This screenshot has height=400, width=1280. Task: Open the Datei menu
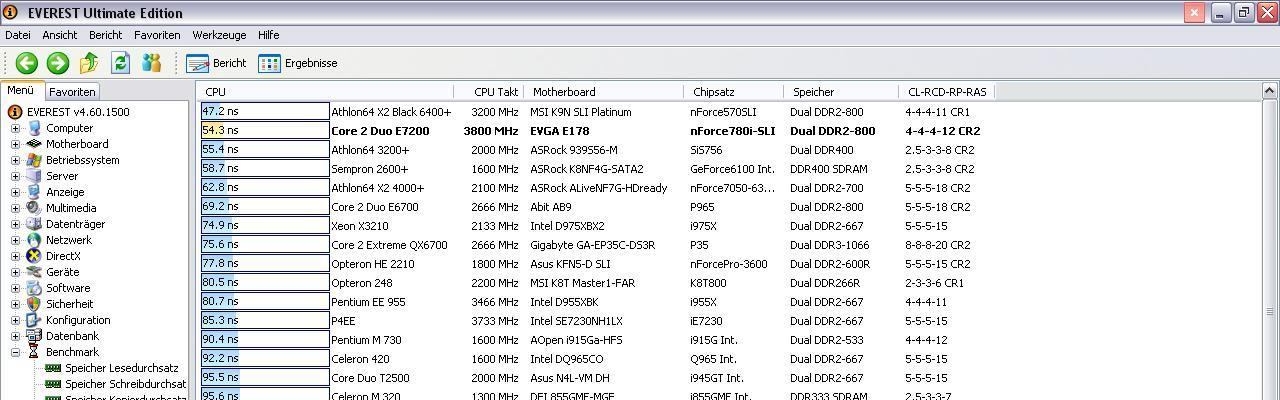[x=18, y=35]
